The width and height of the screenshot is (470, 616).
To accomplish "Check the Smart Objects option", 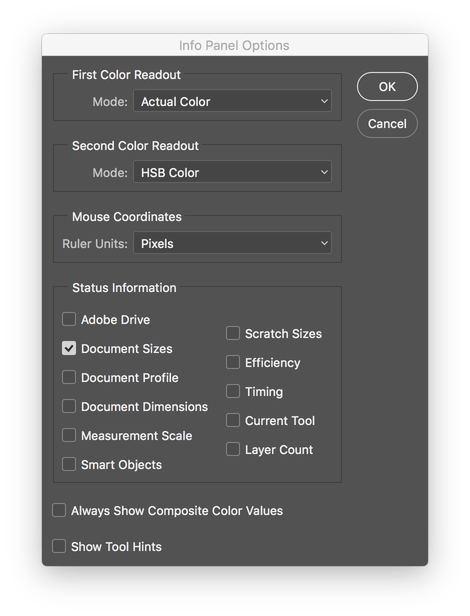I will coord(69,464).
